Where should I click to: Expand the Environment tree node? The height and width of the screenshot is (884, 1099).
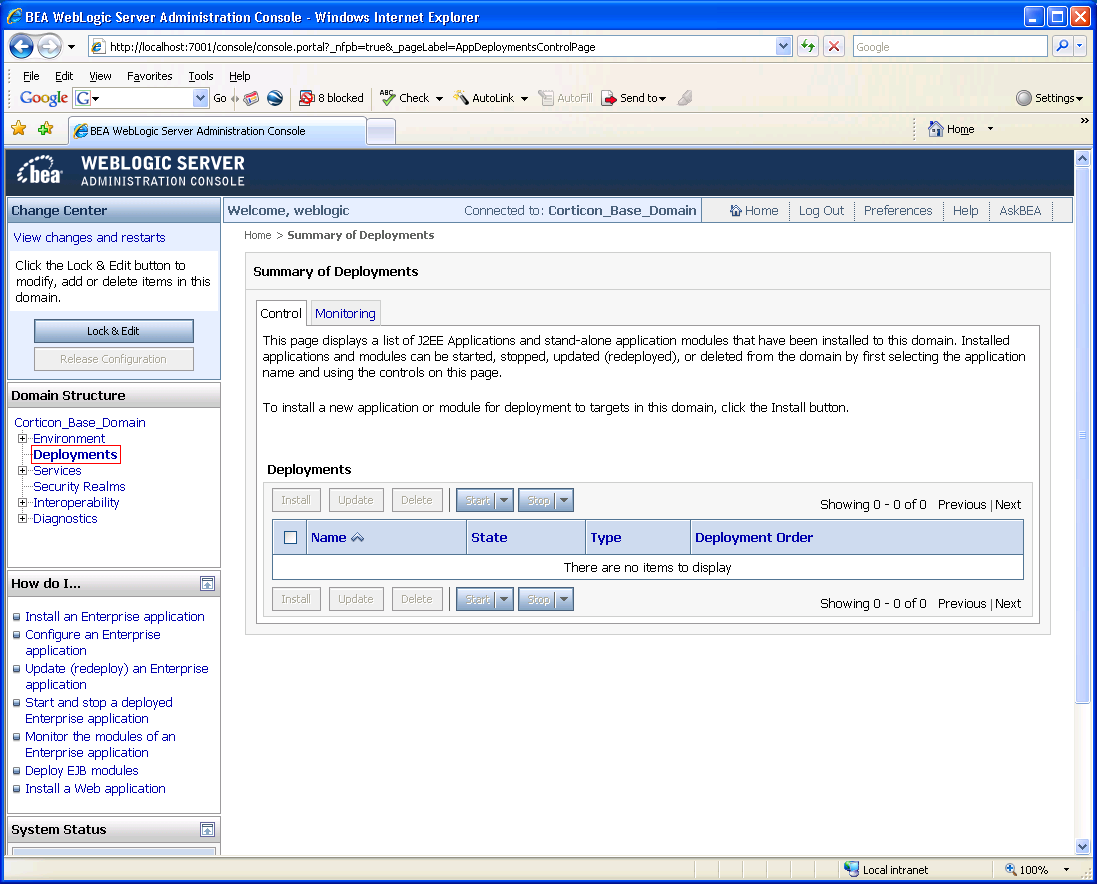point(21,438)
